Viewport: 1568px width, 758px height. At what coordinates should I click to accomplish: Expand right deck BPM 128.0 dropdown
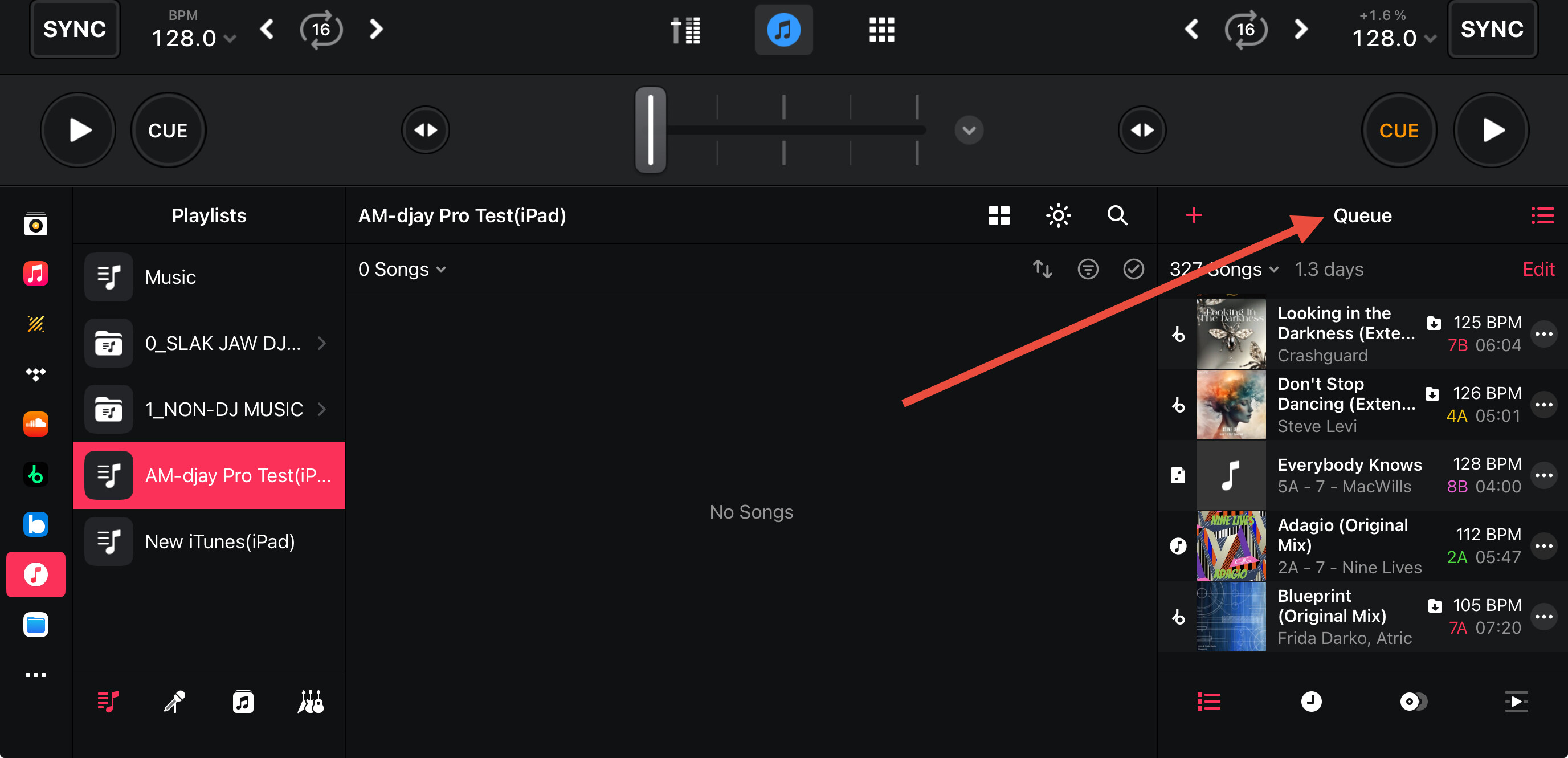click(x=1394, y=38)
